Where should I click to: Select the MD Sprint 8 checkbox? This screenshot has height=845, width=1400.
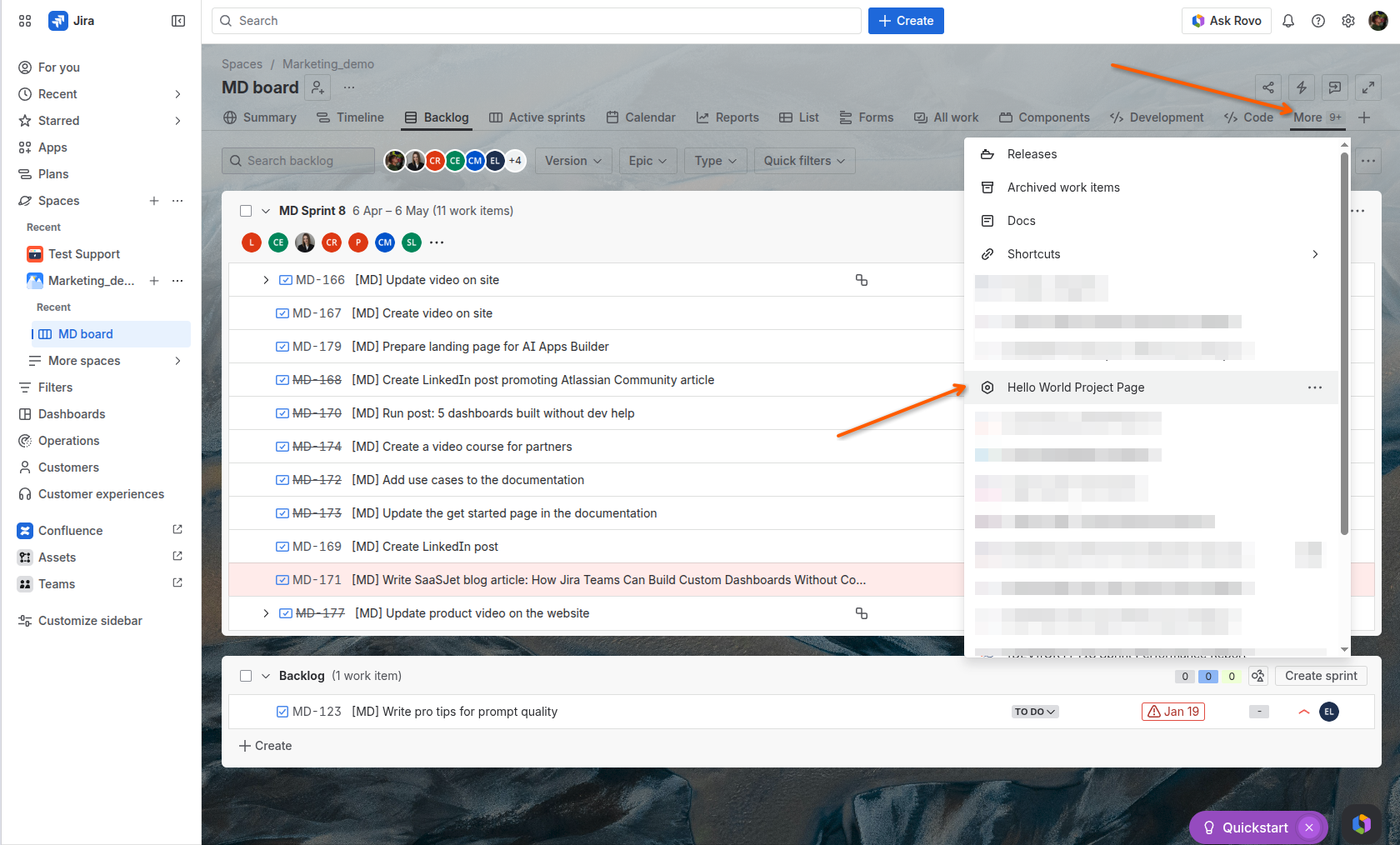tap(246, 211)
